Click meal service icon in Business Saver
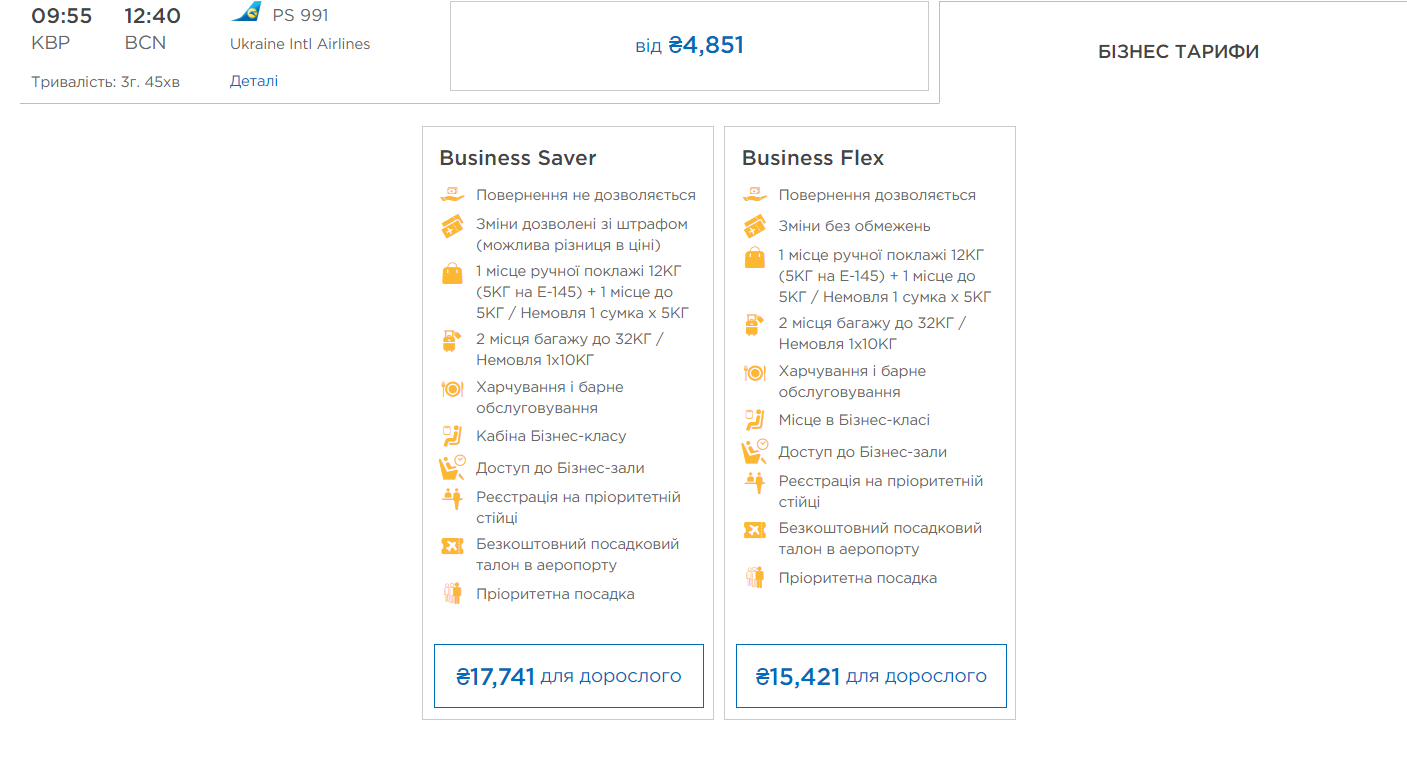1407x769 pixels. click(x=452, y=389)
